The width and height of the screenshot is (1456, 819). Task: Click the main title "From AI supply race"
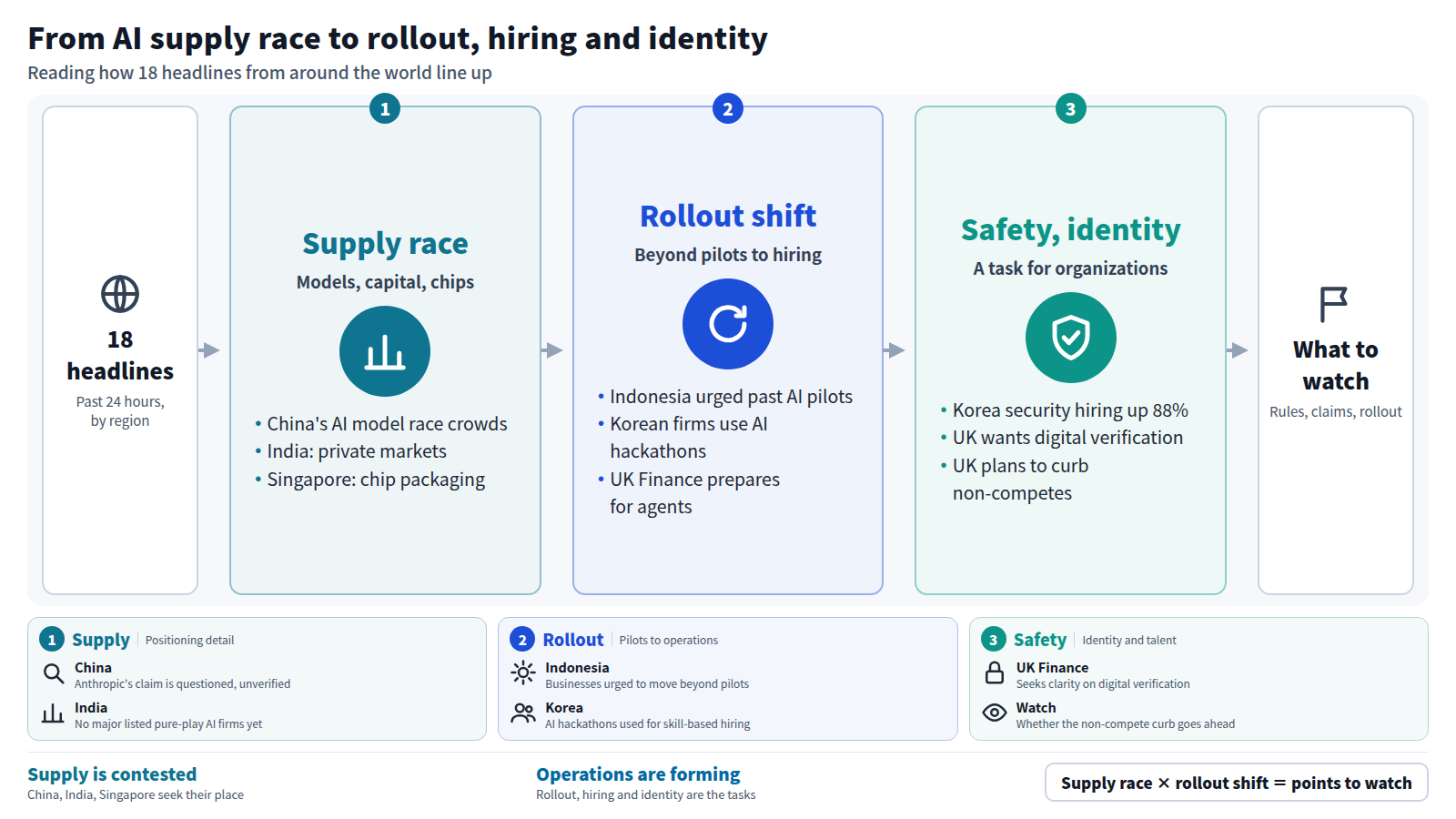[x=398, y=39]
